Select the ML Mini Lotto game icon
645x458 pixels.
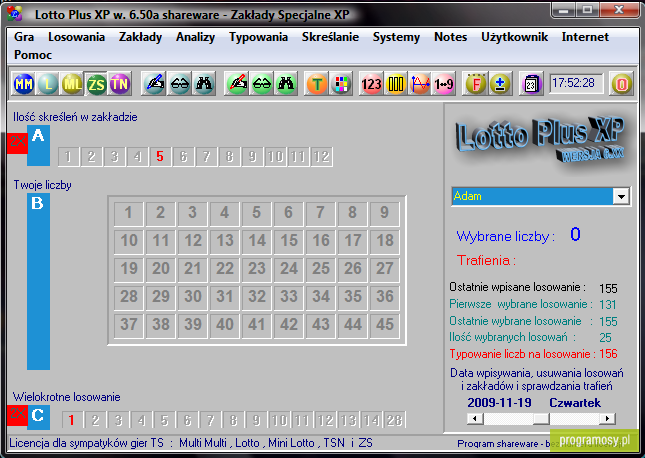[x=72, y=84]
